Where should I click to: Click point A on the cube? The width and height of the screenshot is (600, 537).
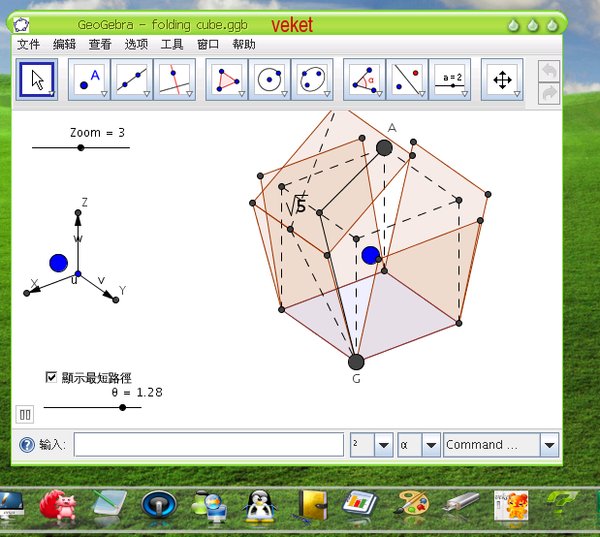coord(384,148)
